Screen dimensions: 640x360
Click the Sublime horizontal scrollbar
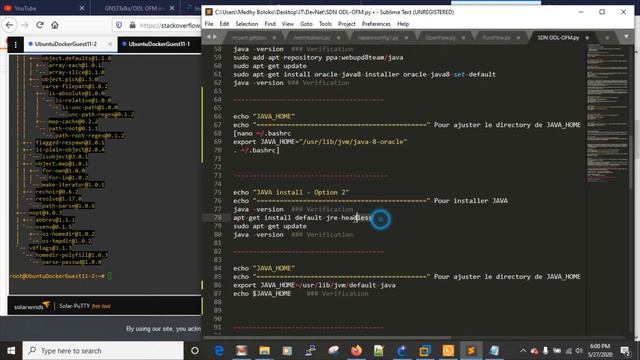coord(327,338)
